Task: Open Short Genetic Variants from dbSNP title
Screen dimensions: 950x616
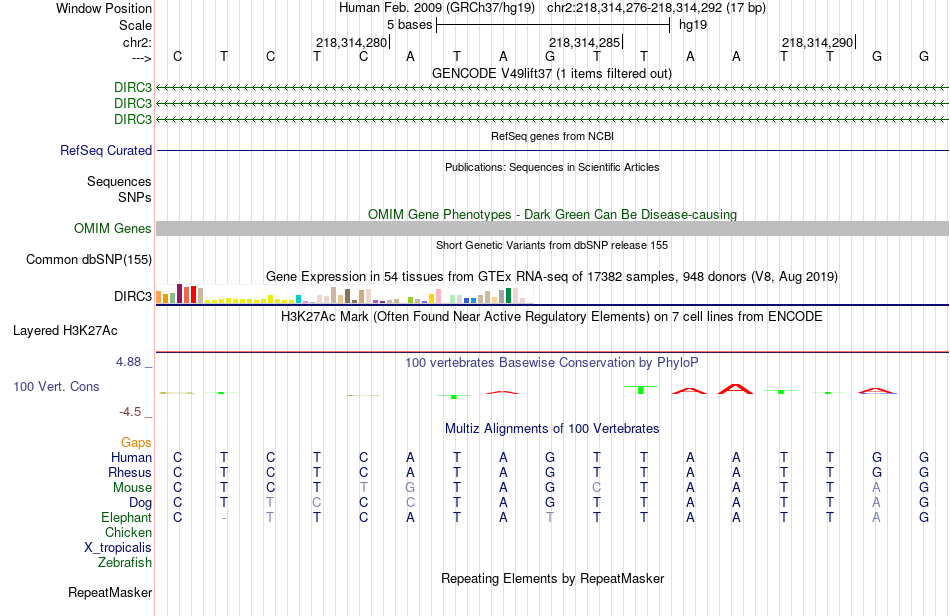Action: pyautogui.click(x=552, y=245)
